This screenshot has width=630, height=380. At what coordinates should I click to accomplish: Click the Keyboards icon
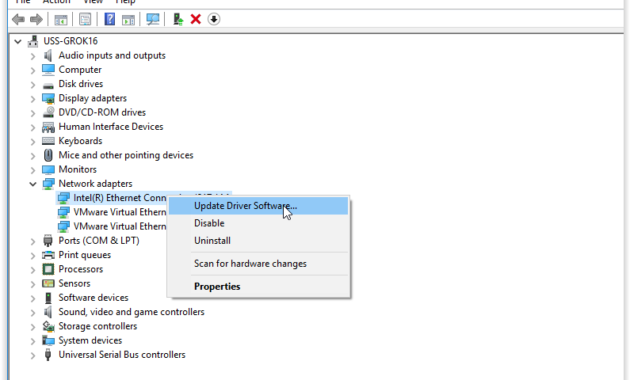(48, 141)
